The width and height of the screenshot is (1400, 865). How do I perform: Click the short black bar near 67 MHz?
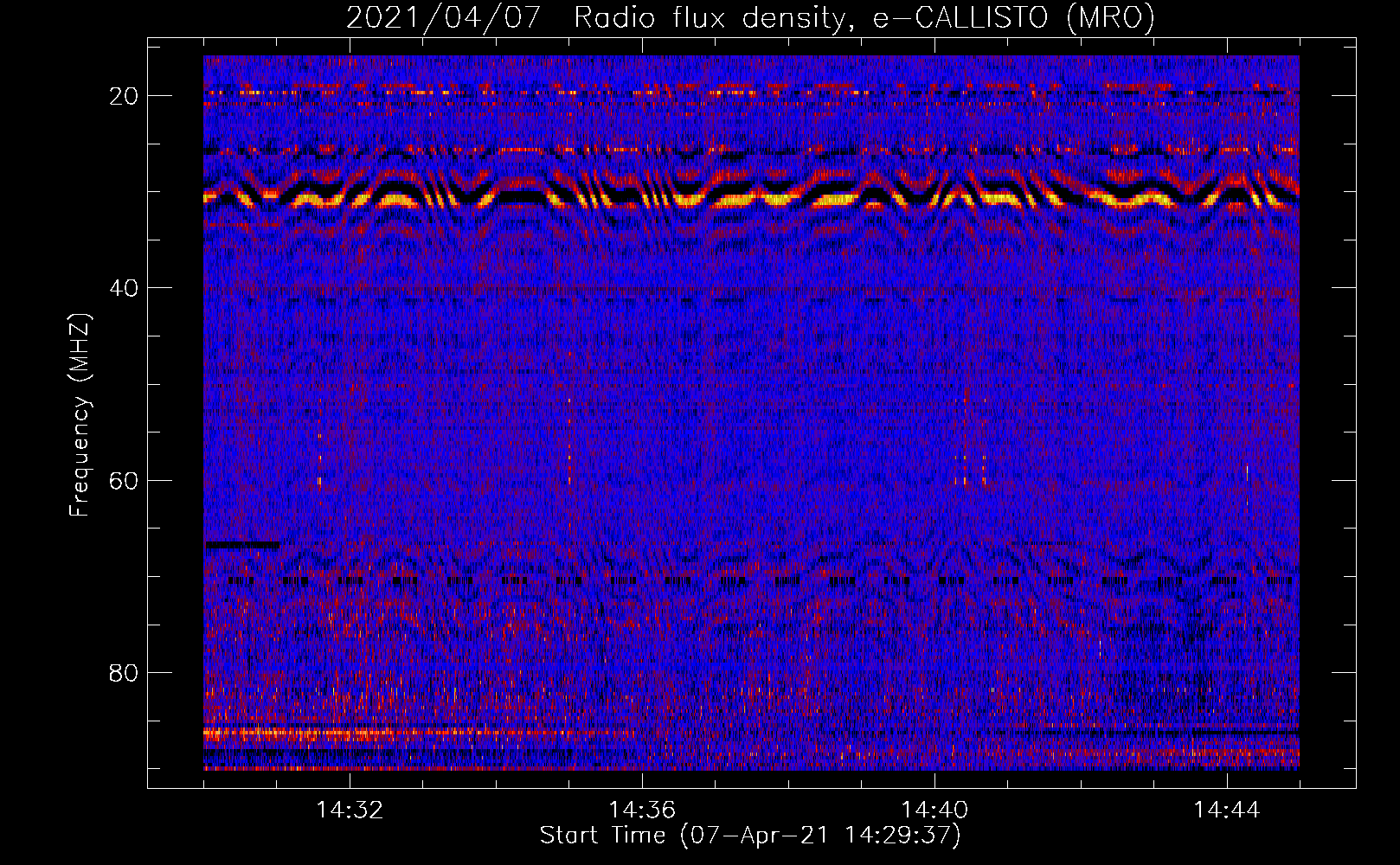[x=242, y=545]
